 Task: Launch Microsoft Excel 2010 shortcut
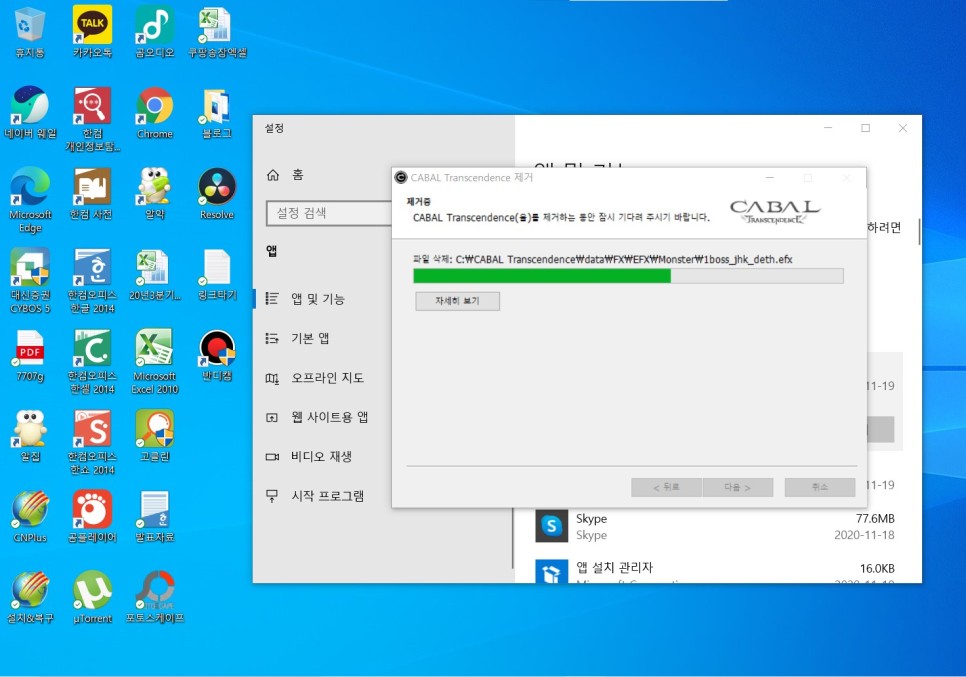[155, 362]
